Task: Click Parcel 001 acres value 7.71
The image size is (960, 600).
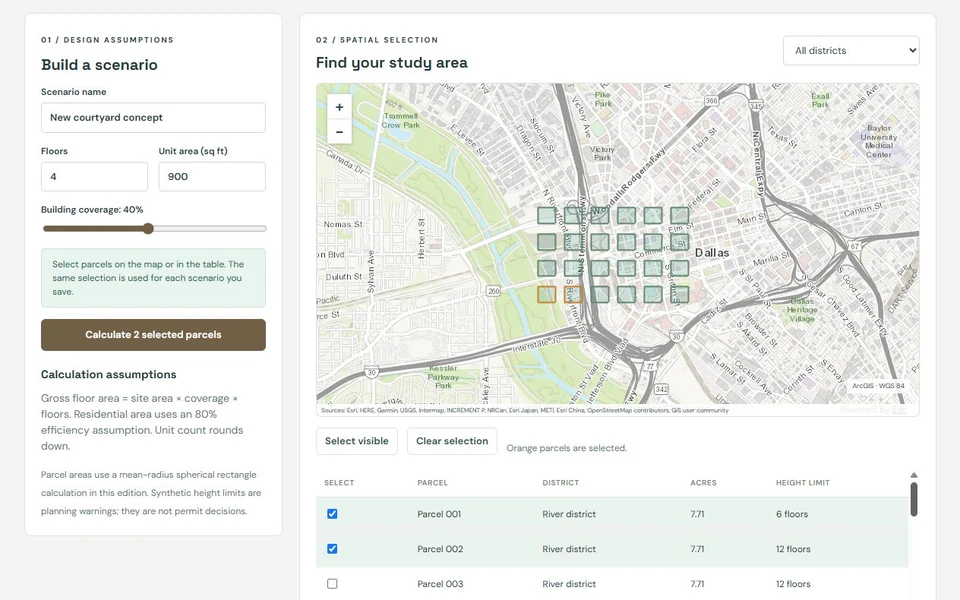Action: [697, 514]
